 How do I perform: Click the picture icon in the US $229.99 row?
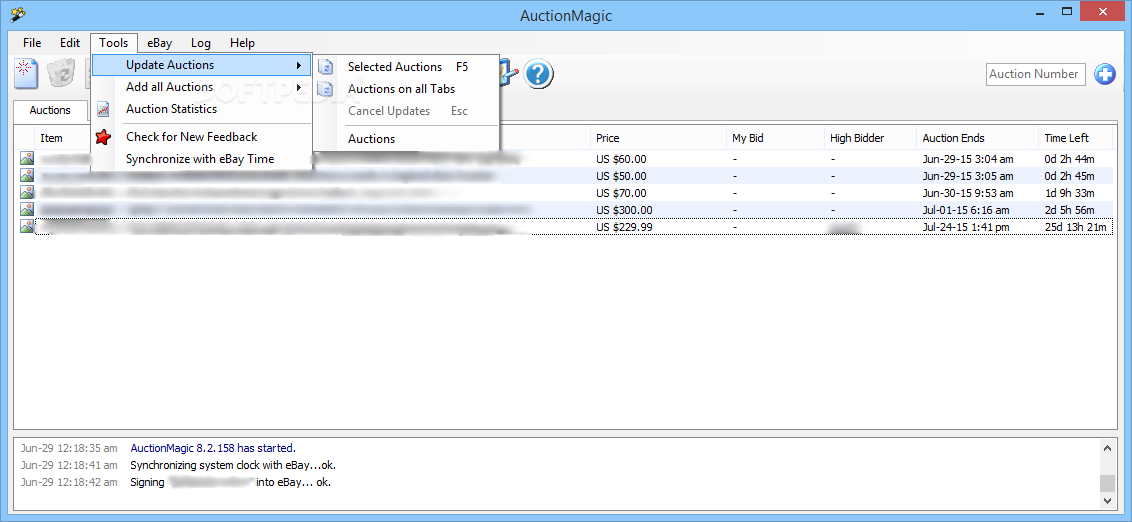pyautogui.click(x=27, y=227)
